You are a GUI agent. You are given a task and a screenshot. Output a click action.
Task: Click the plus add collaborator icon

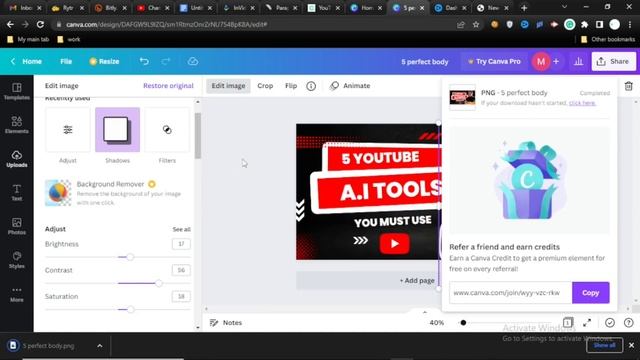coord(556,62)
